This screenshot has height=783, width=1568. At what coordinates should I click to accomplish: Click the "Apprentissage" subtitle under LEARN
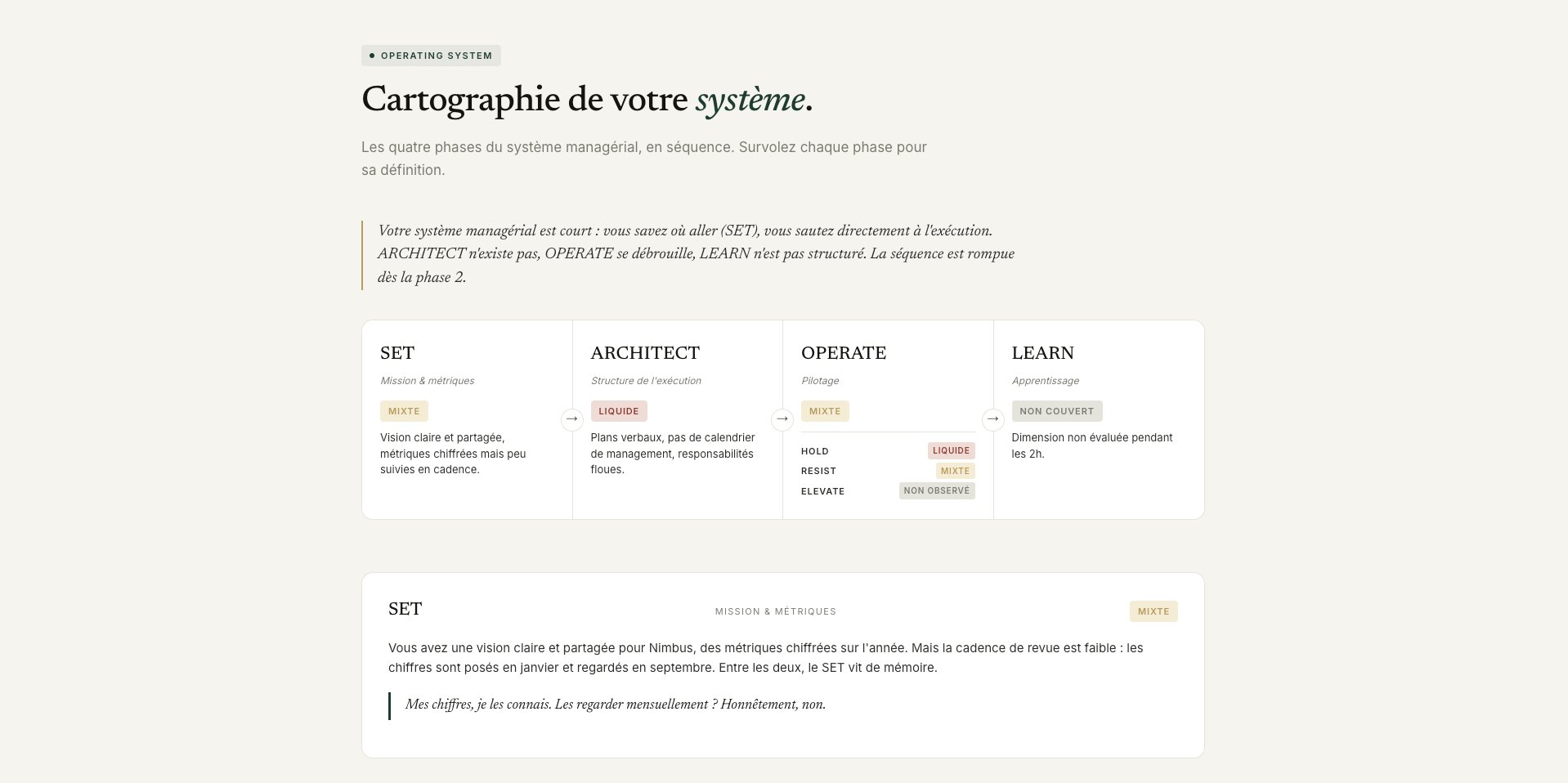tap(1045, 381)
